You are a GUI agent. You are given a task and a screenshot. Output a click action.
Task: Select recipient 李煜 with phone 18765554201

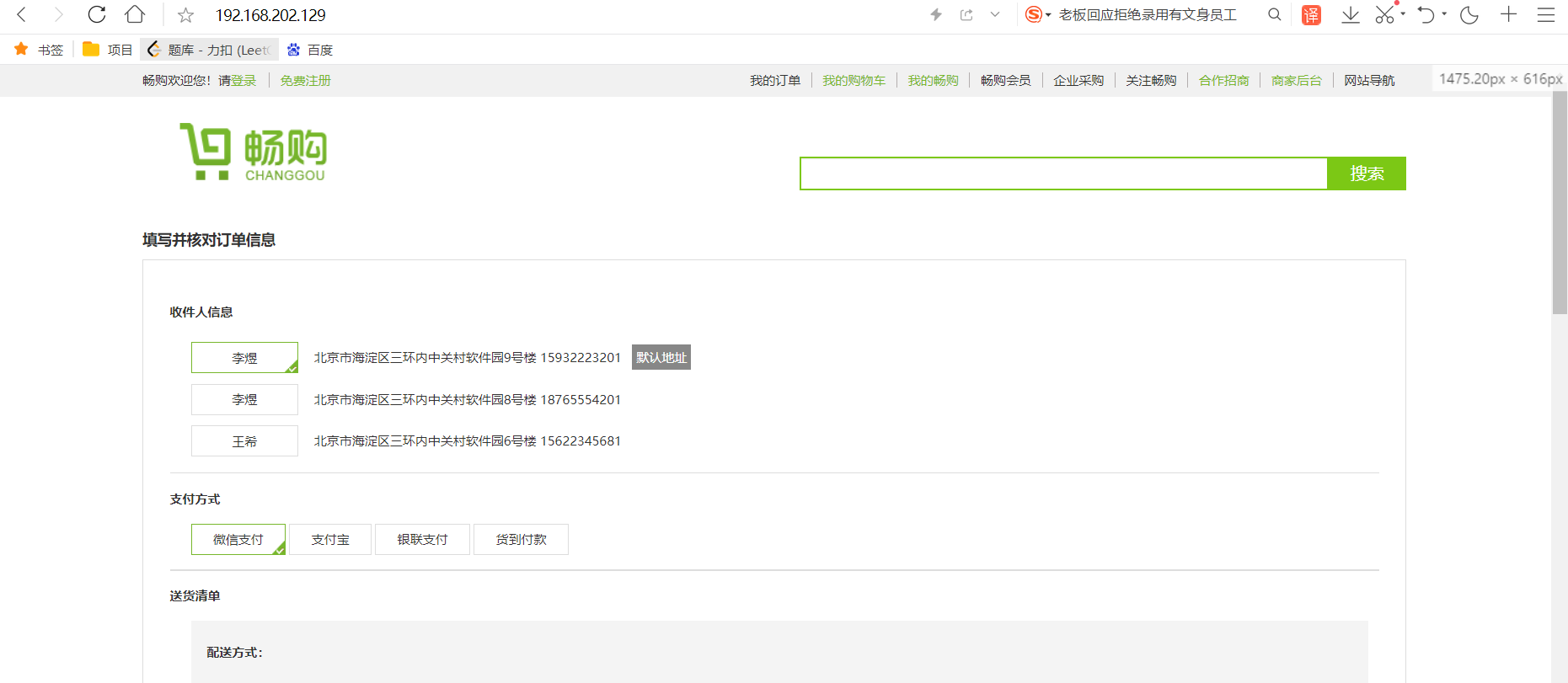244,400
